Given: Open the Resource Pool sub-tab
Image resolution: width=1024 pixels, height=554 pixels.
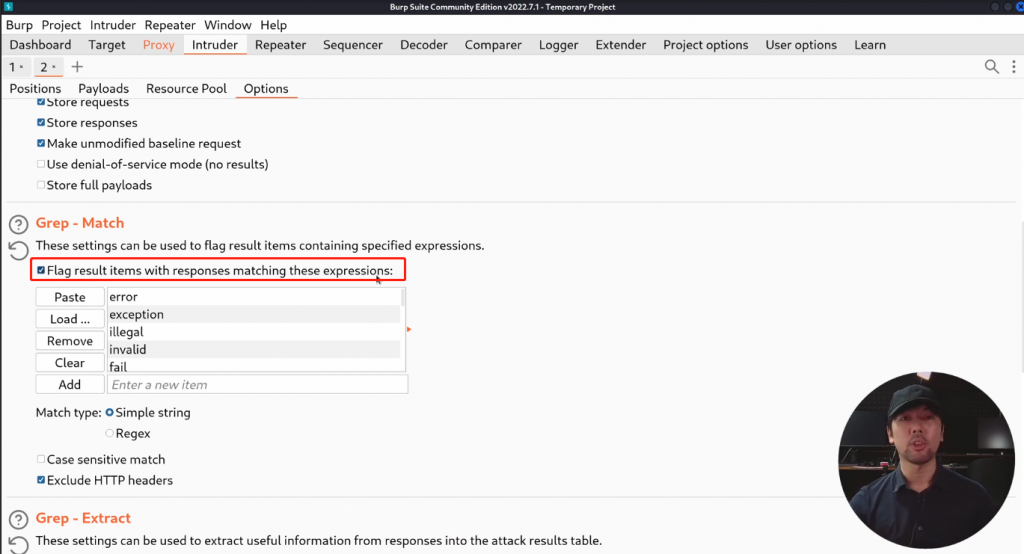Looking at the screenshot, I should [x=186, y=89].
